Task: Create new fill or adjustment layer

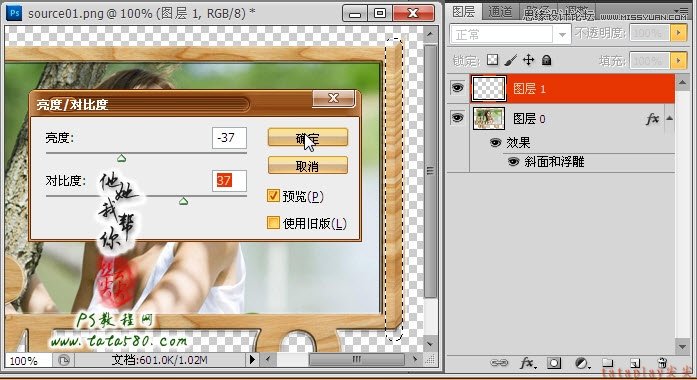Action: 581,363
